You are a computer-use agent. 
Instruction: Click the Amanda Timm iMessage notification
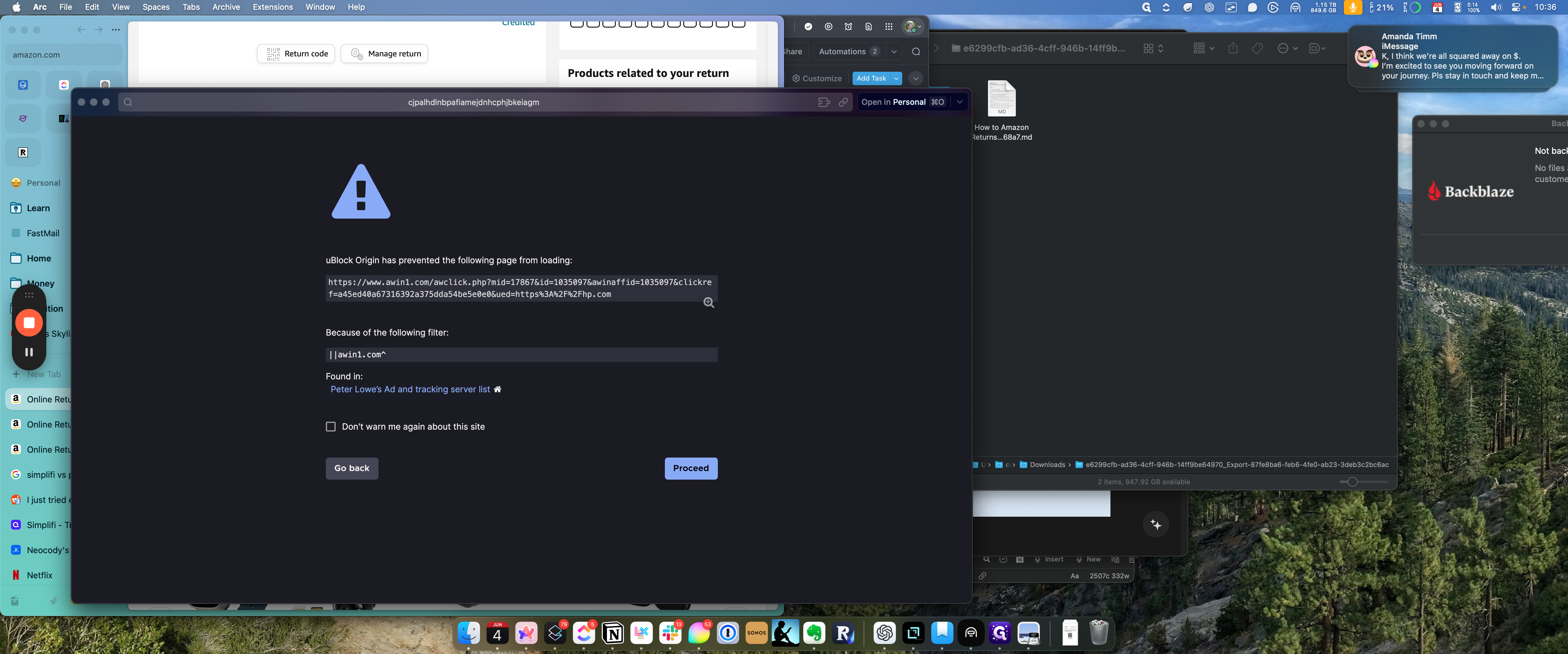click(x=1453, y=57)
